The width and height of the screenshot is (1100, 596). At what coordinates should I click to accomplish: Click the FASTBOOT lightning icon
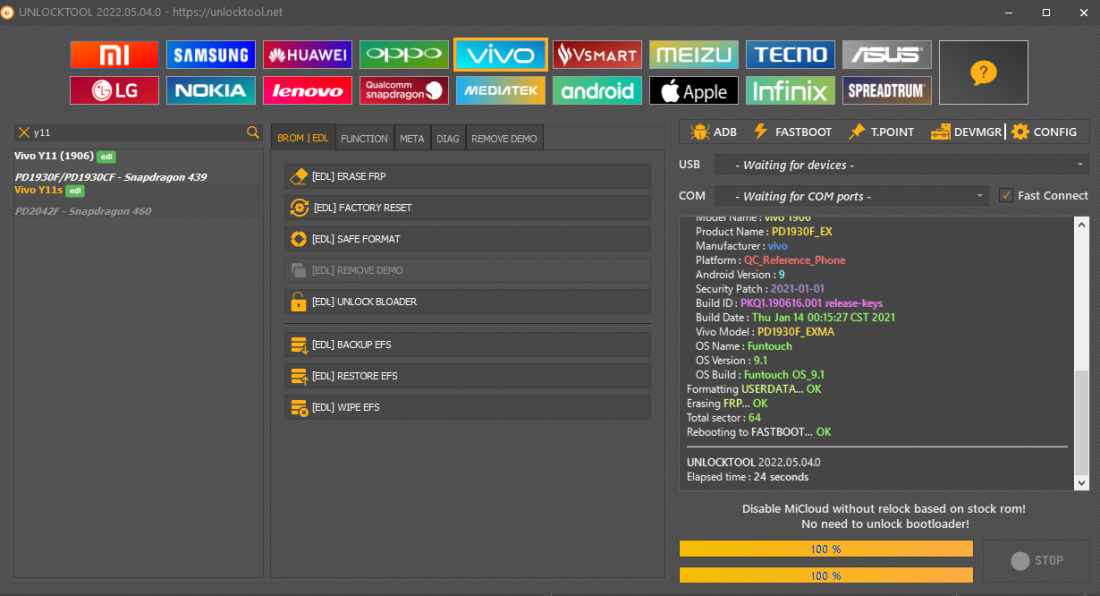point(760,131)
